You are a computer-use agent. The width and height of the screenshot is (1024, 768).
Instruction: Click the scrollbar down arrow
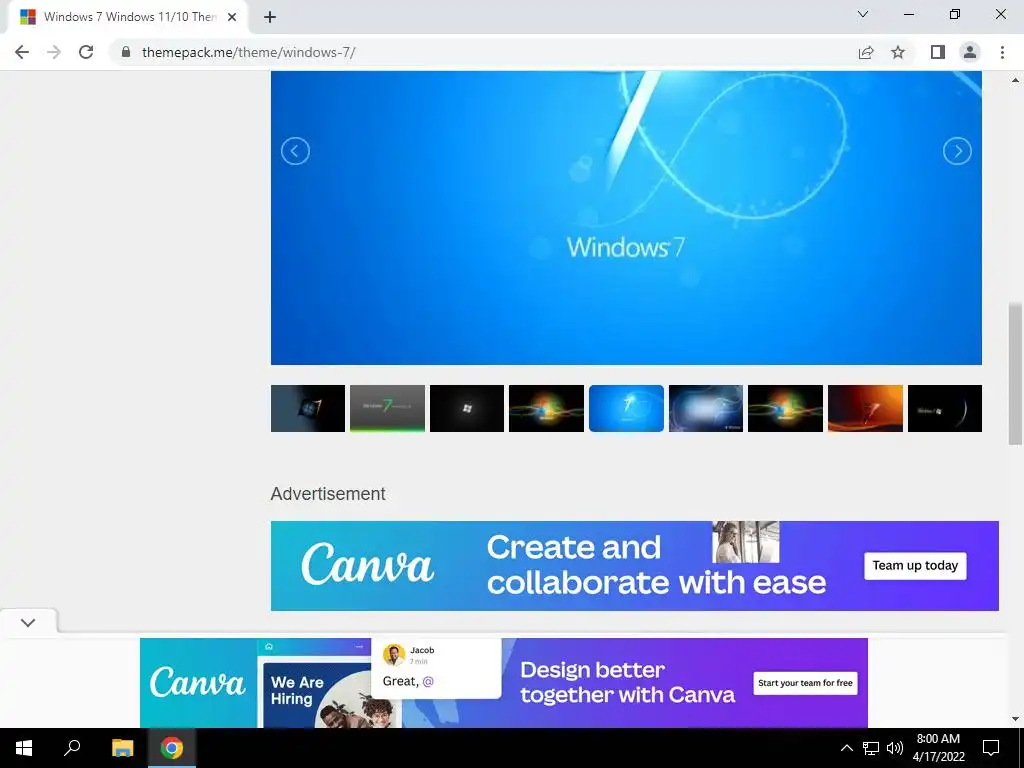(1015, 719)
